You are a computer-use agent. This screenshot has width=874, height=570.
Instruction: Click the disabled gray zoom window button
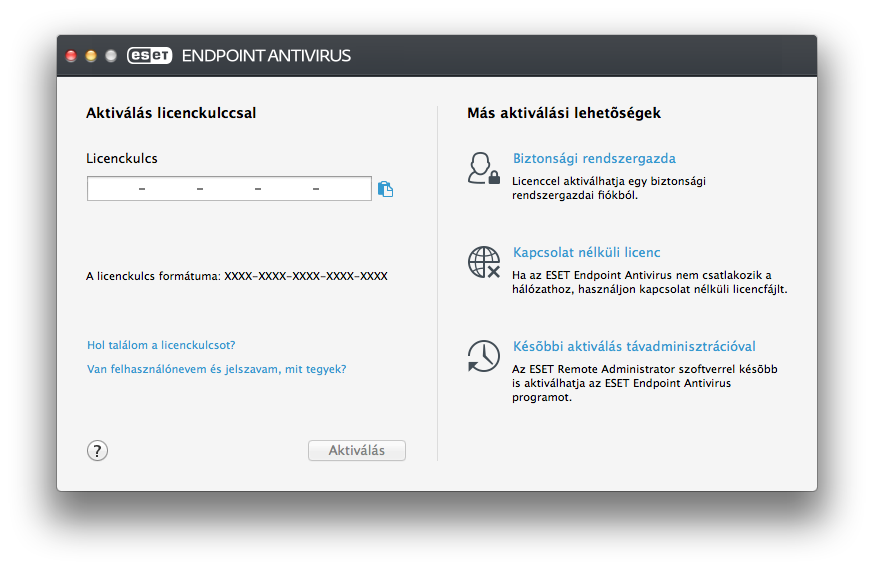111,56
